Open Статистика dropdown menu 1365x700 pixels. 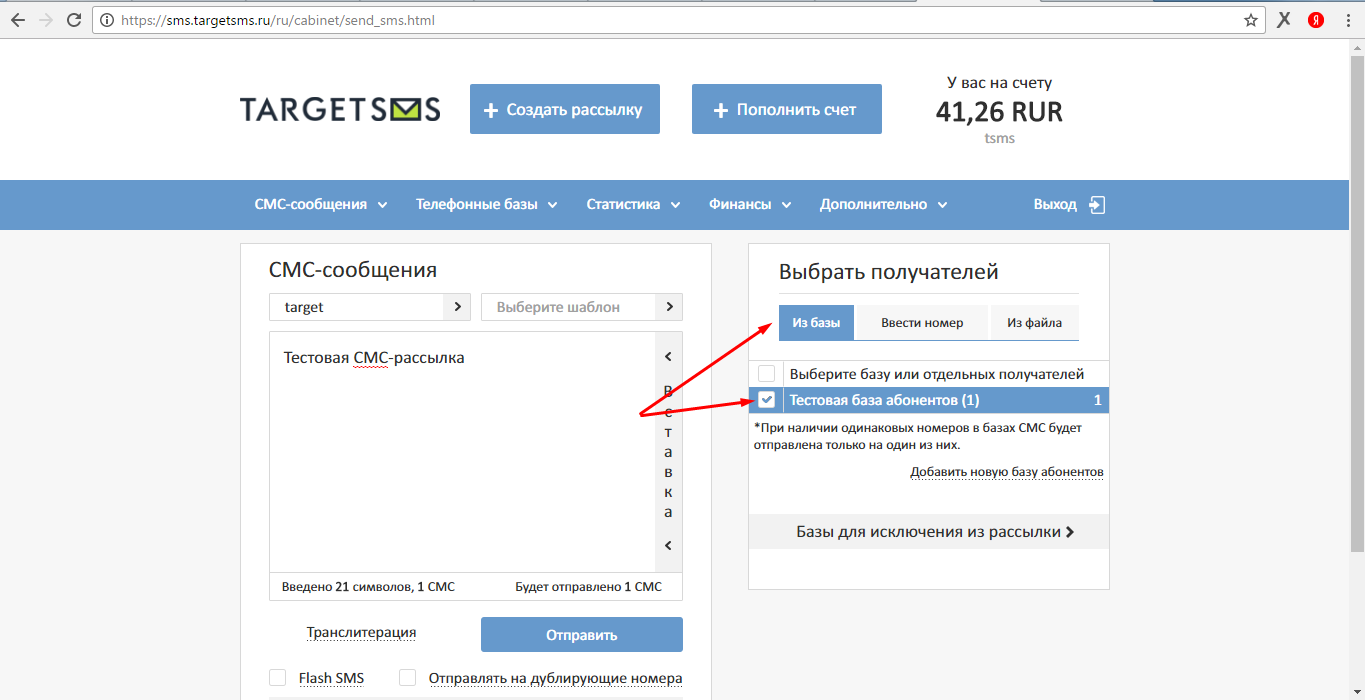click(633, 204)
